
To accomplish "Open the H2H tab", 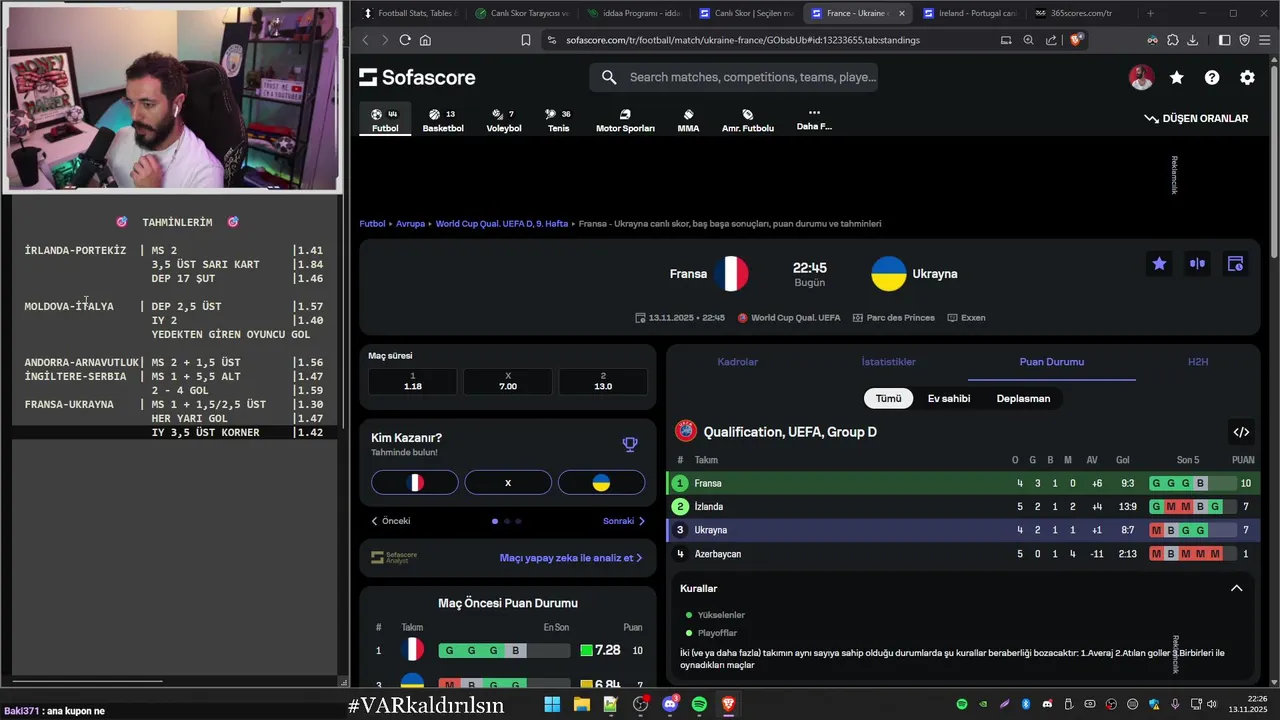I will pyautogui.click(x=1198, y=362).
